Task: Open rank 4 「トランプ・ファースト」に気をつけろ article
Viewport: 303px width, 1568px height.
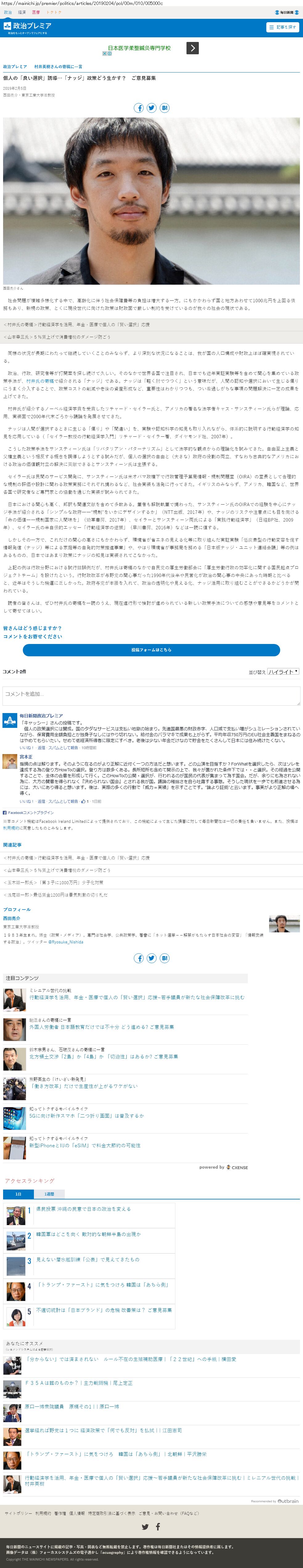Action: [x=102, y=1284]
